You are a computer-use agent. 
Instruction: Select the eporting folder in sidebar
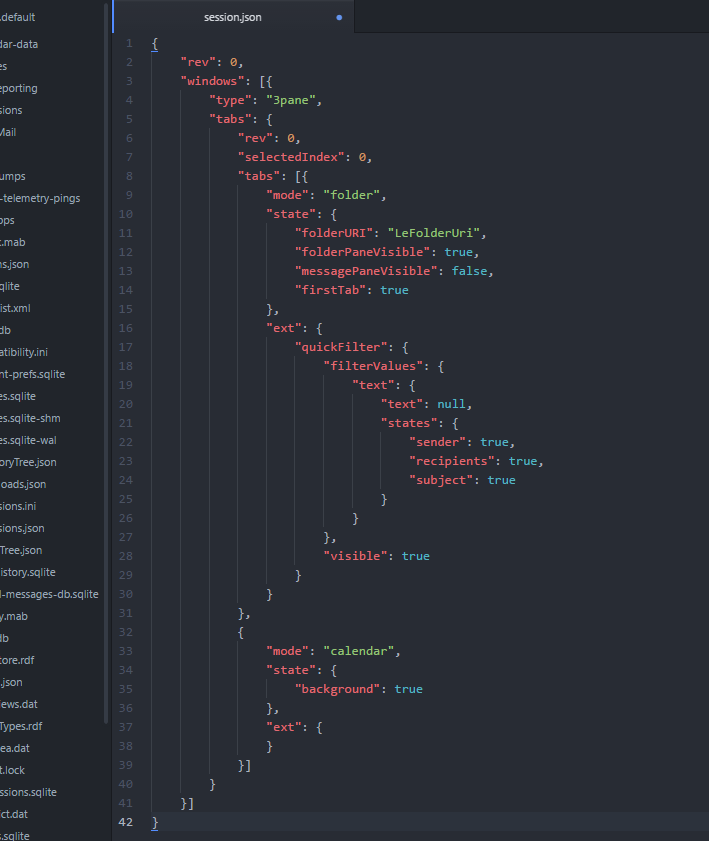tap(19, 88)
